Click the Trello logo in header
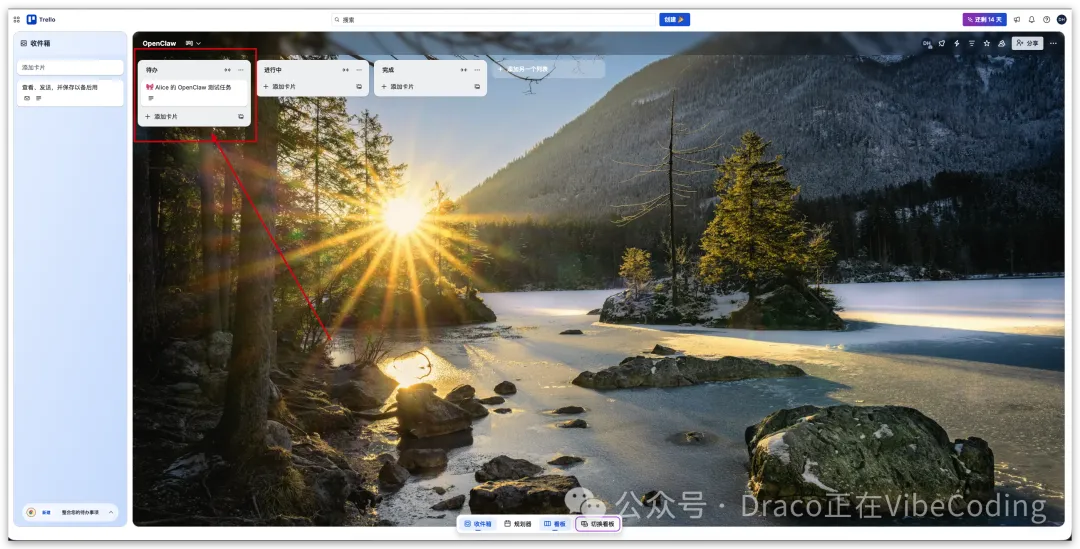This screenshot has height=549, width=1080. point(41,19)
